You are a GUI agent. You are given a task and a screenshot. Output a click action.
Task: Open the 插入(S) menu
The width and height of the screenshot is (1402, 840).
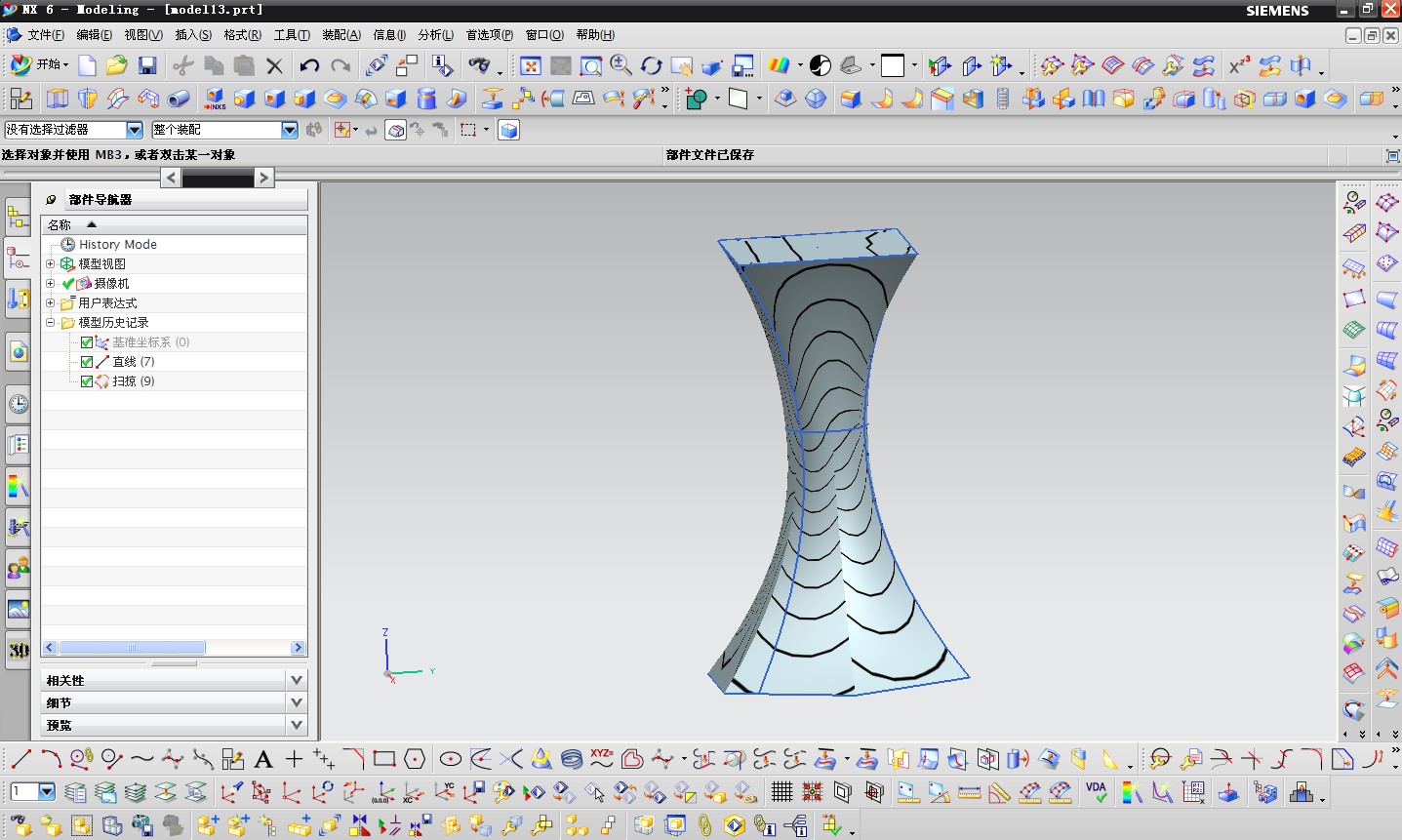(193, 35)
